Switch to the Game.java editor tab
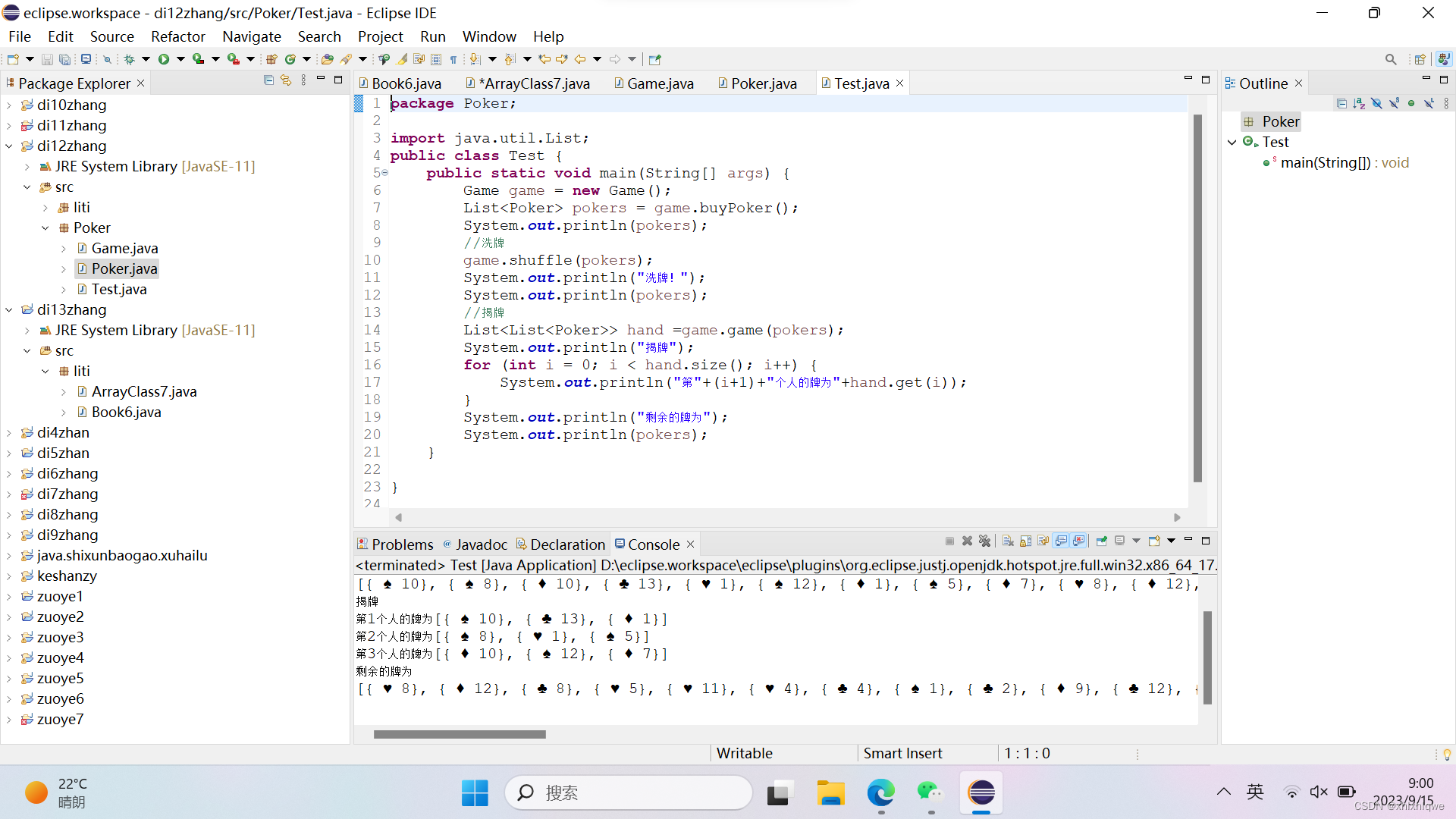This screenshot has height=819, width=1456. (x=660, y=83)
